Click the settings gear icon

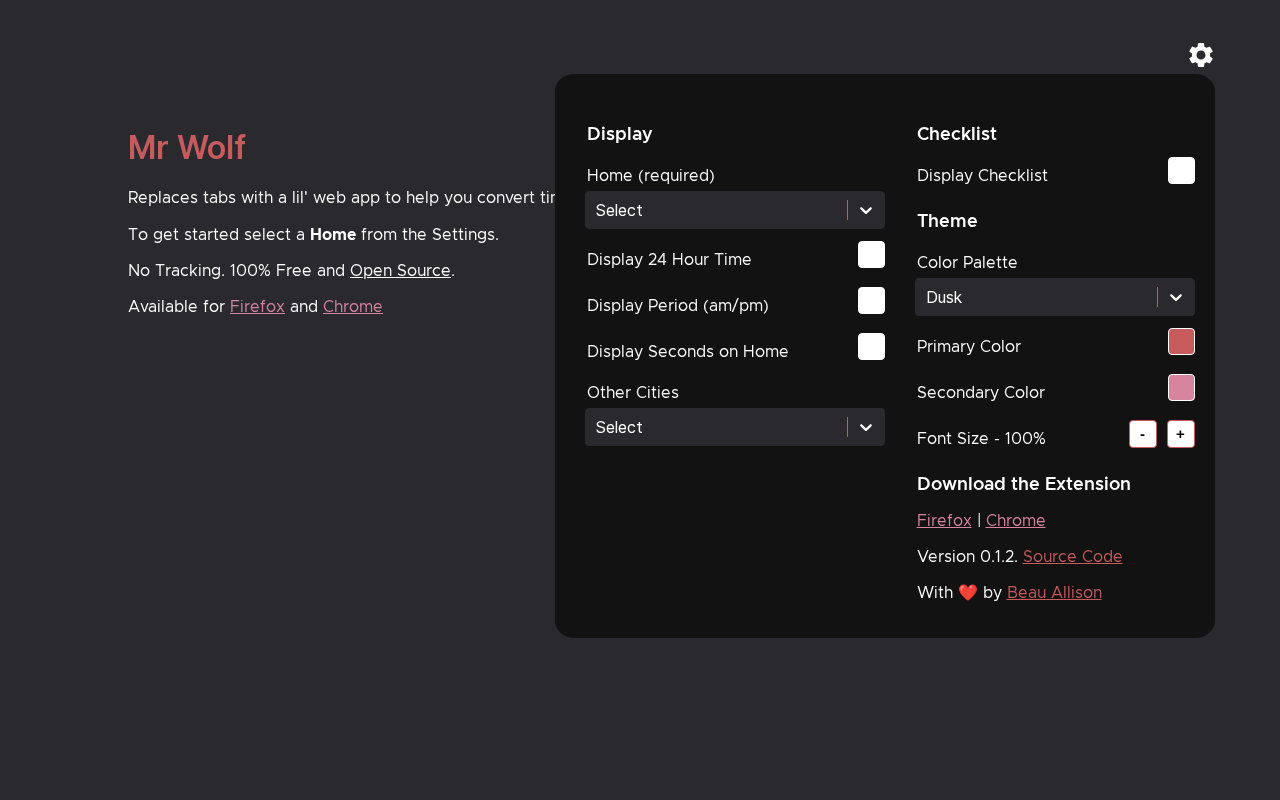1201,55
